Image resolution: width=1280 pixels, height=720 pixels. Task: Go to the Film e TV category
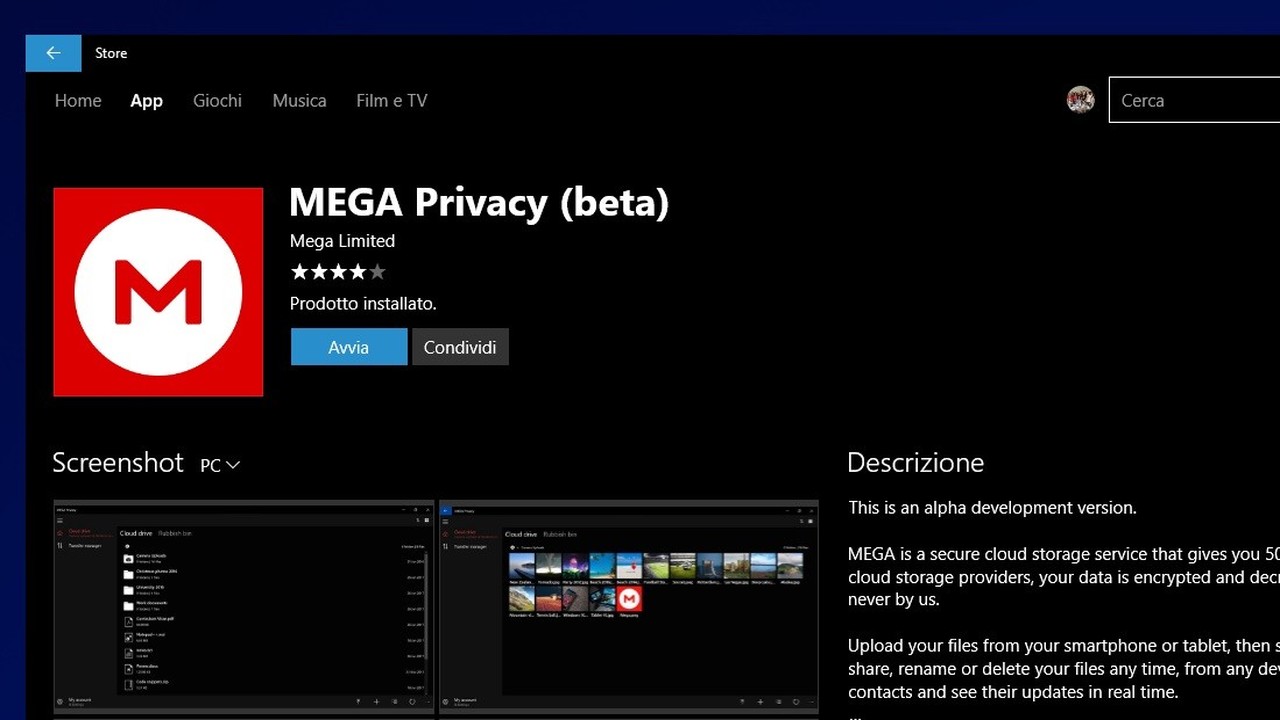click(391, 100)
